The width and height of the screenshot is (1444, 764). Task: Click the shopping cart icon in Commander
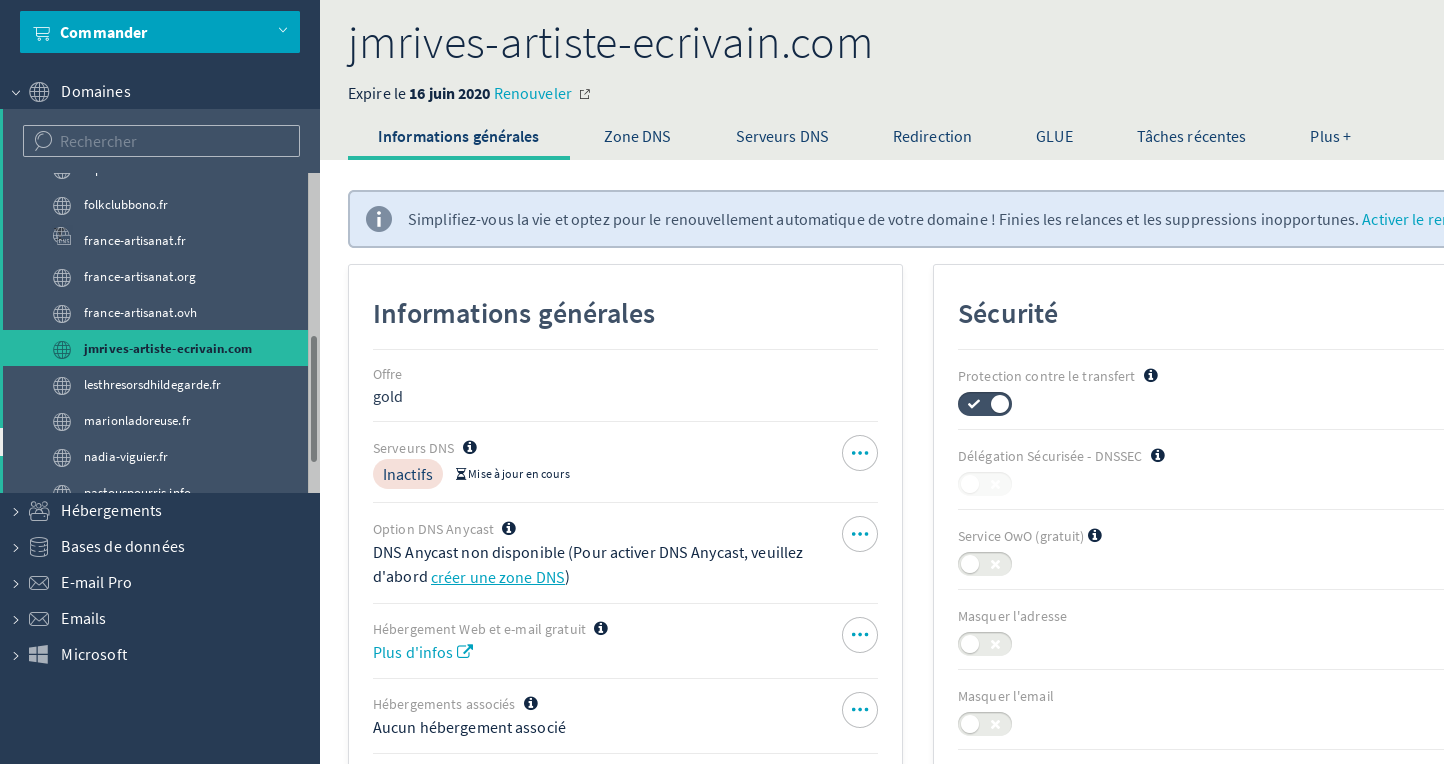[x=42, y=33]
